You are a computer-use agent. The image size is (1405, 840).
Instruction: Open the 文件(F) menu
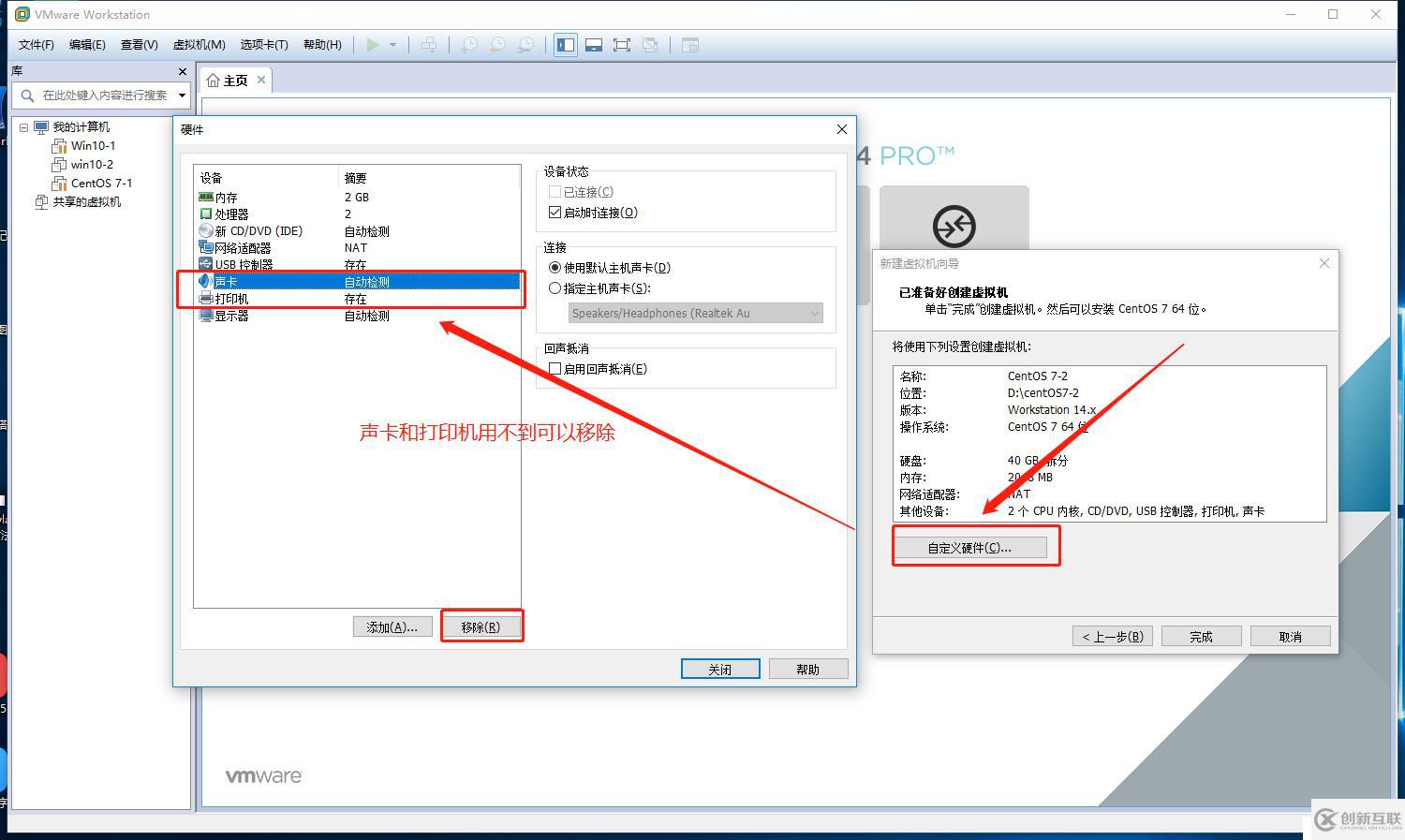[36, 45]
